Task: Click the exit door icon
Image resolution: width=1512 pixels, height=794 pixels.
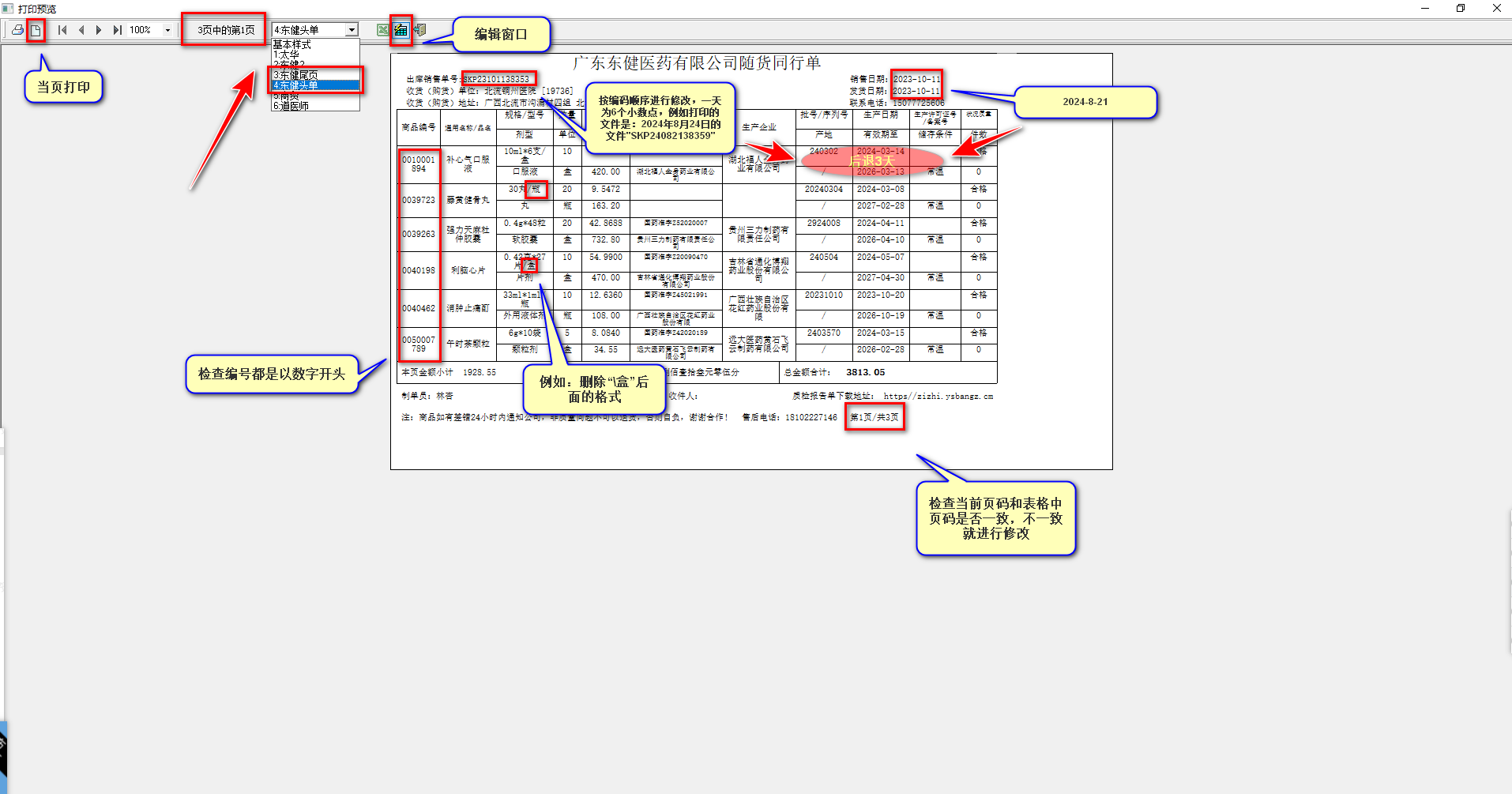Action: click(x=419, y=30)
